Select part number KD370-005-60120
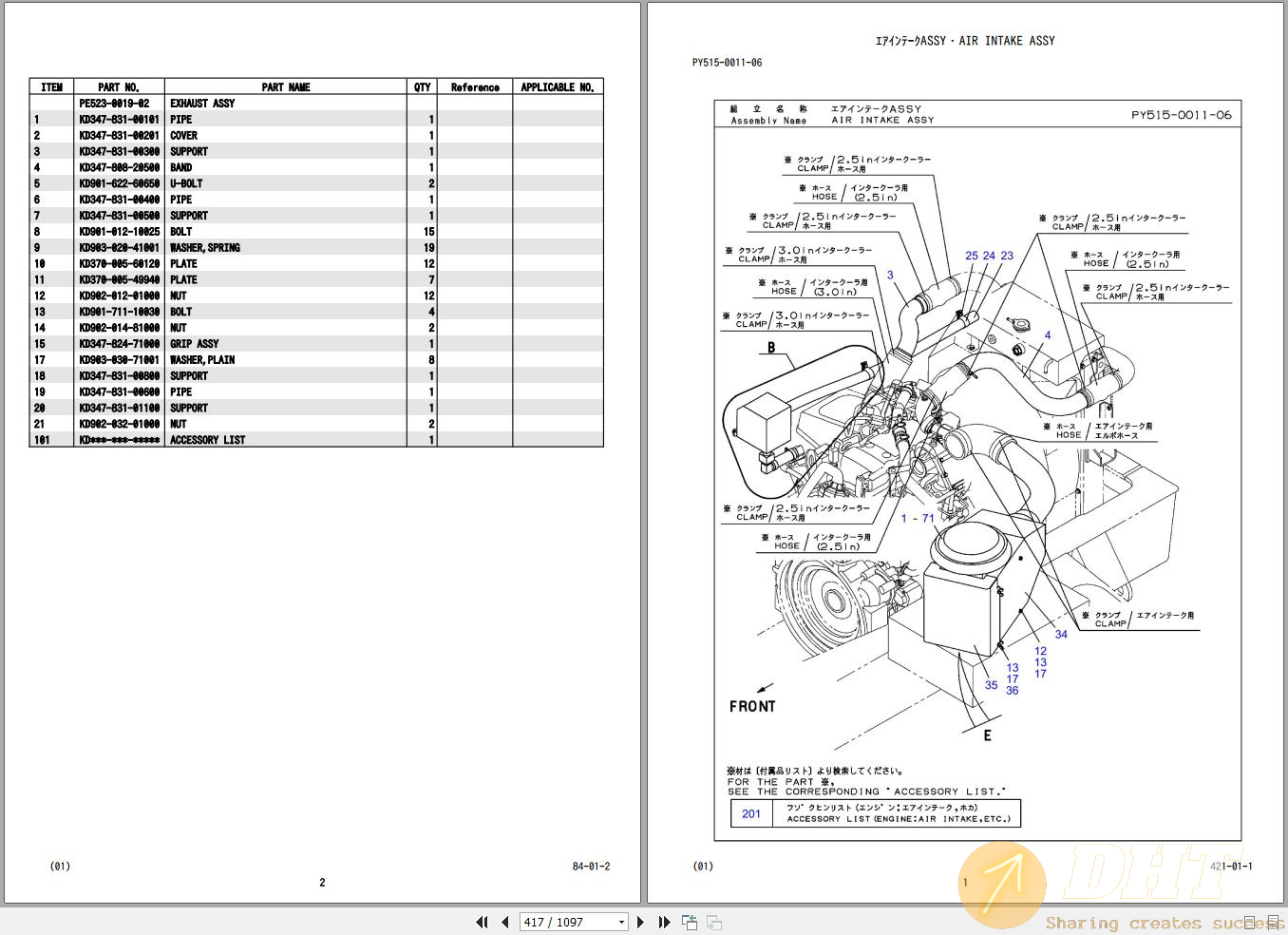The width and height of the screenshot is (1288, 935). point(119,263)
